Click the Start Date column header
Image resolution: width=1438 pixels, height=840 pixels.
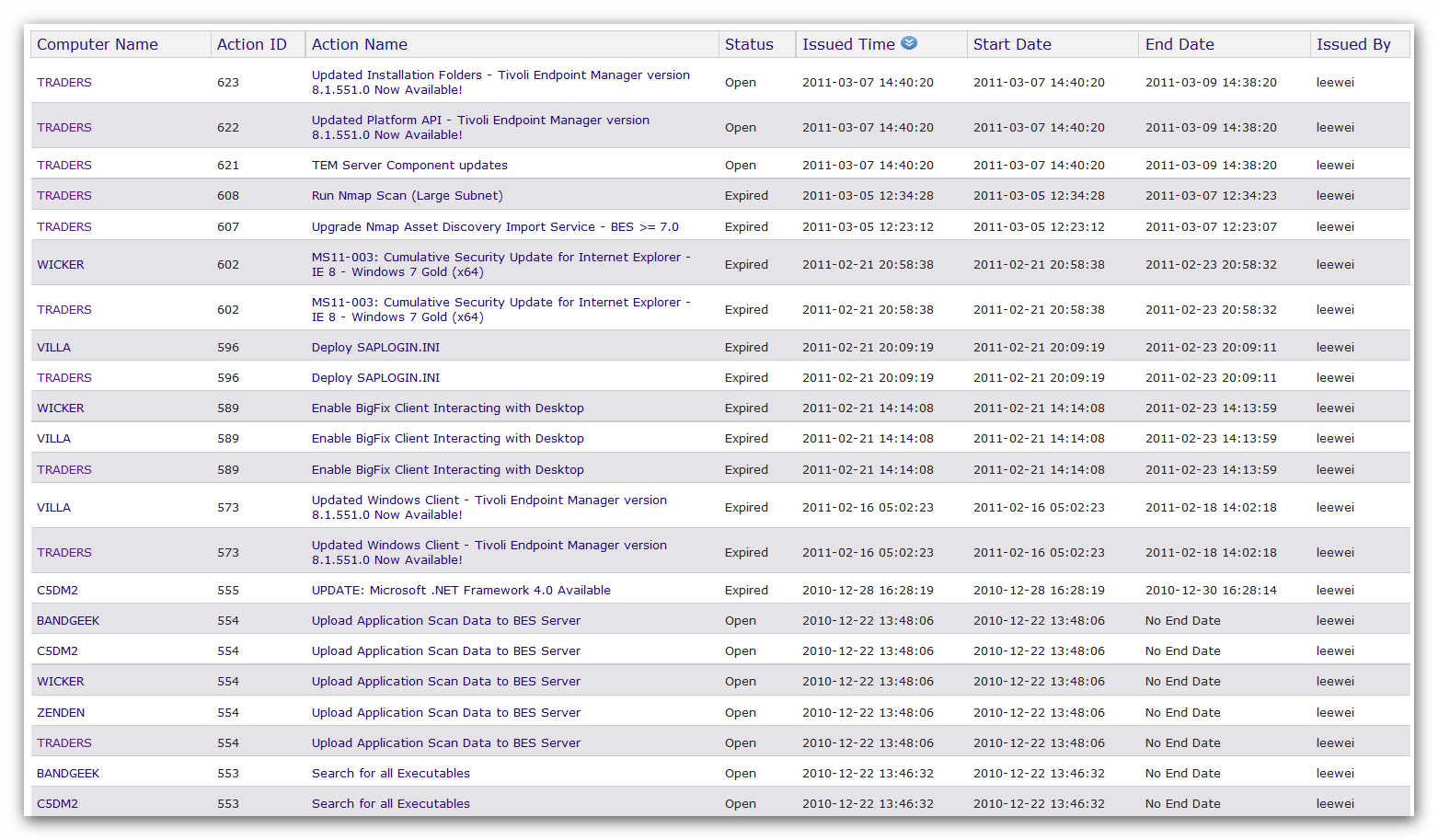[1012, 44]
